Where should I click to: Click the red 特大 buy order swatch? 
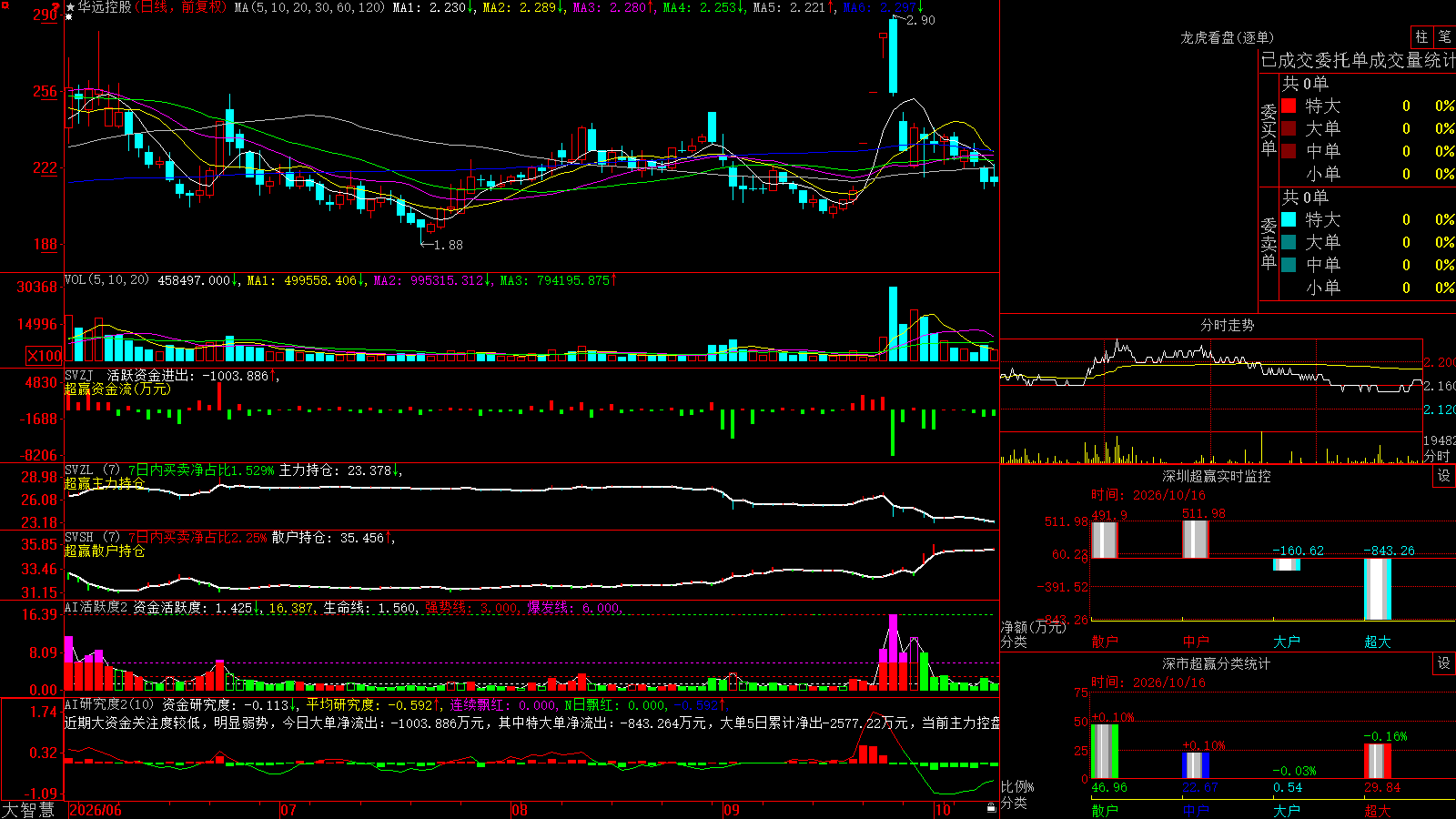[x=1289, y=106]
